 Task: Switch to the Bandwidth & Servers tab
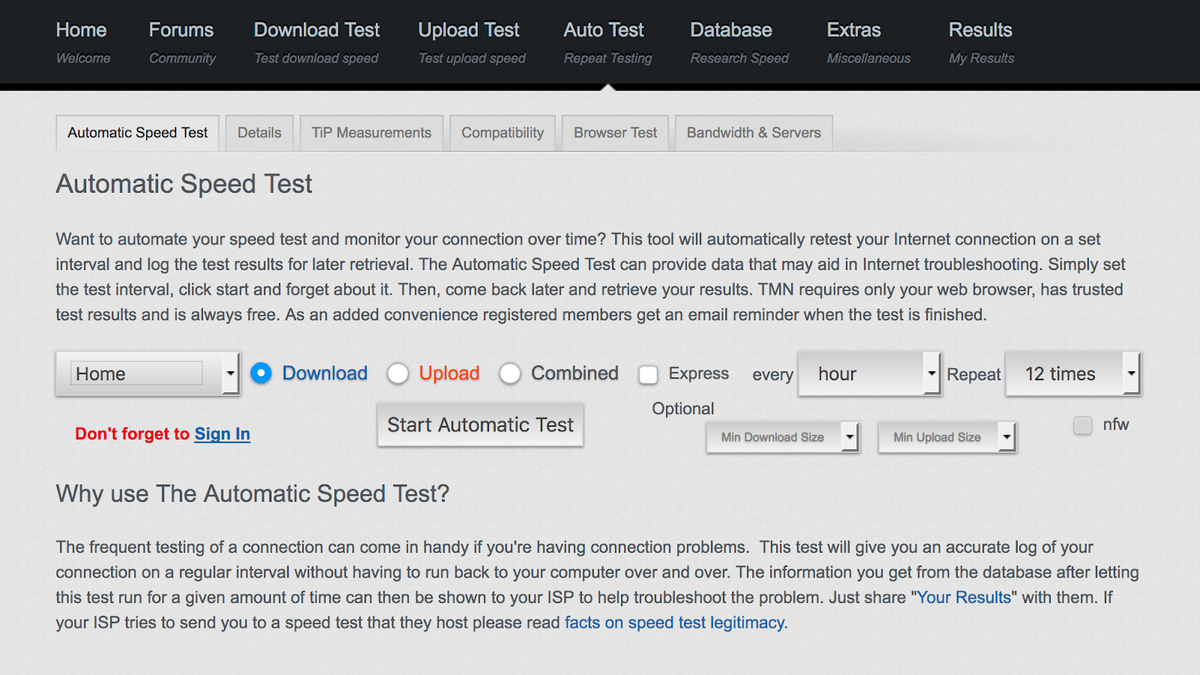coord(753,133)
